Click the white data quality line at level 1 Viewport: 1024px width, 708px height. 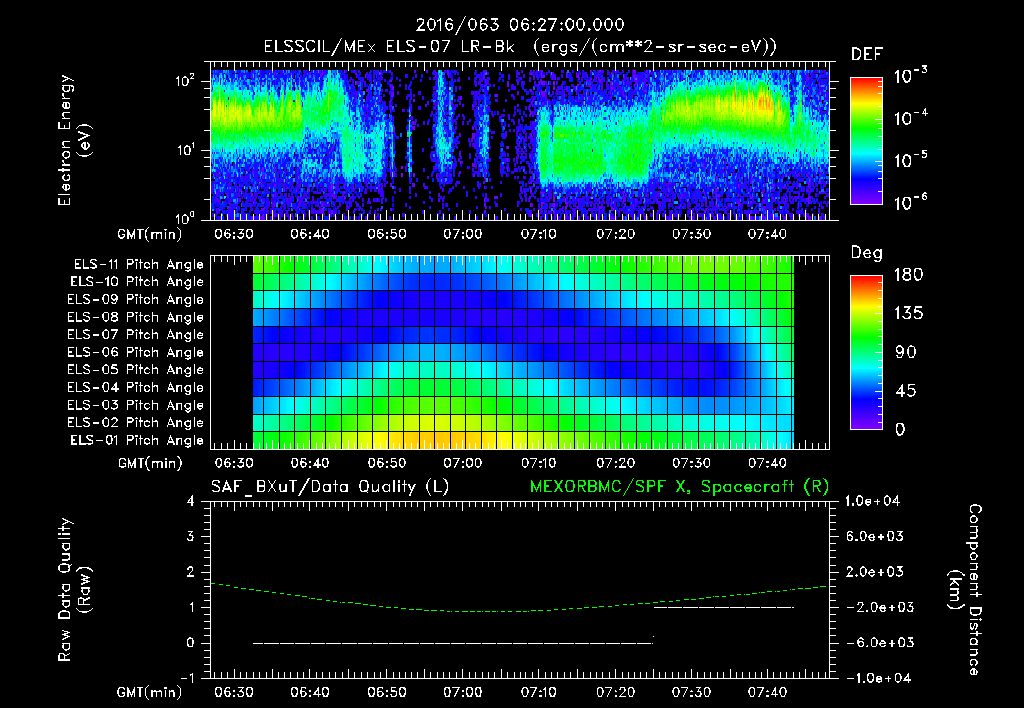pyautogui.click(x=724, y=607)
